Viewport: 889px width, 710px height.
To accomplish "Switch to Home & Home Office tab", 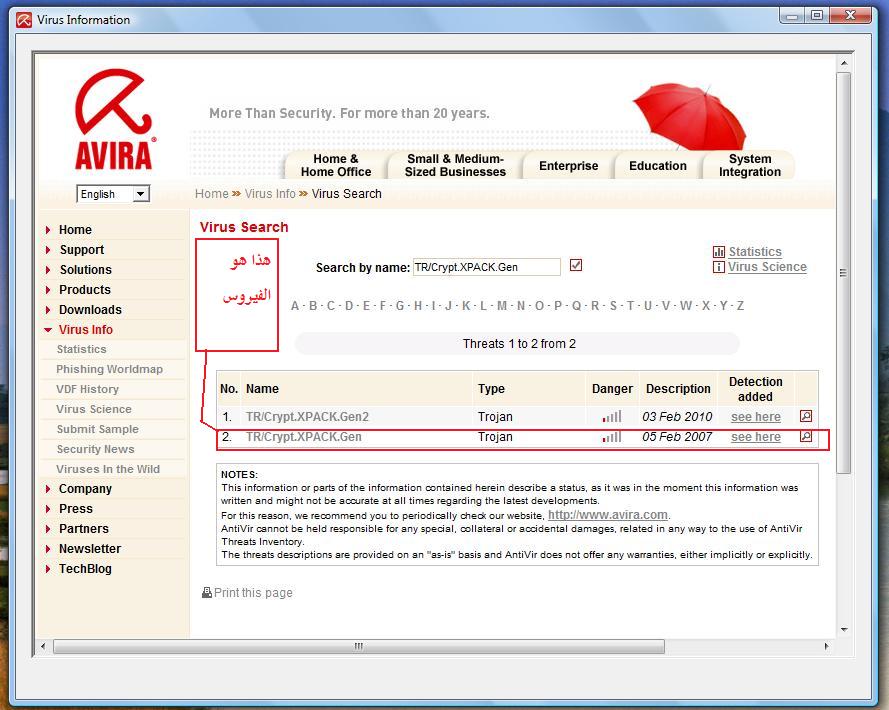I will 335,165.
